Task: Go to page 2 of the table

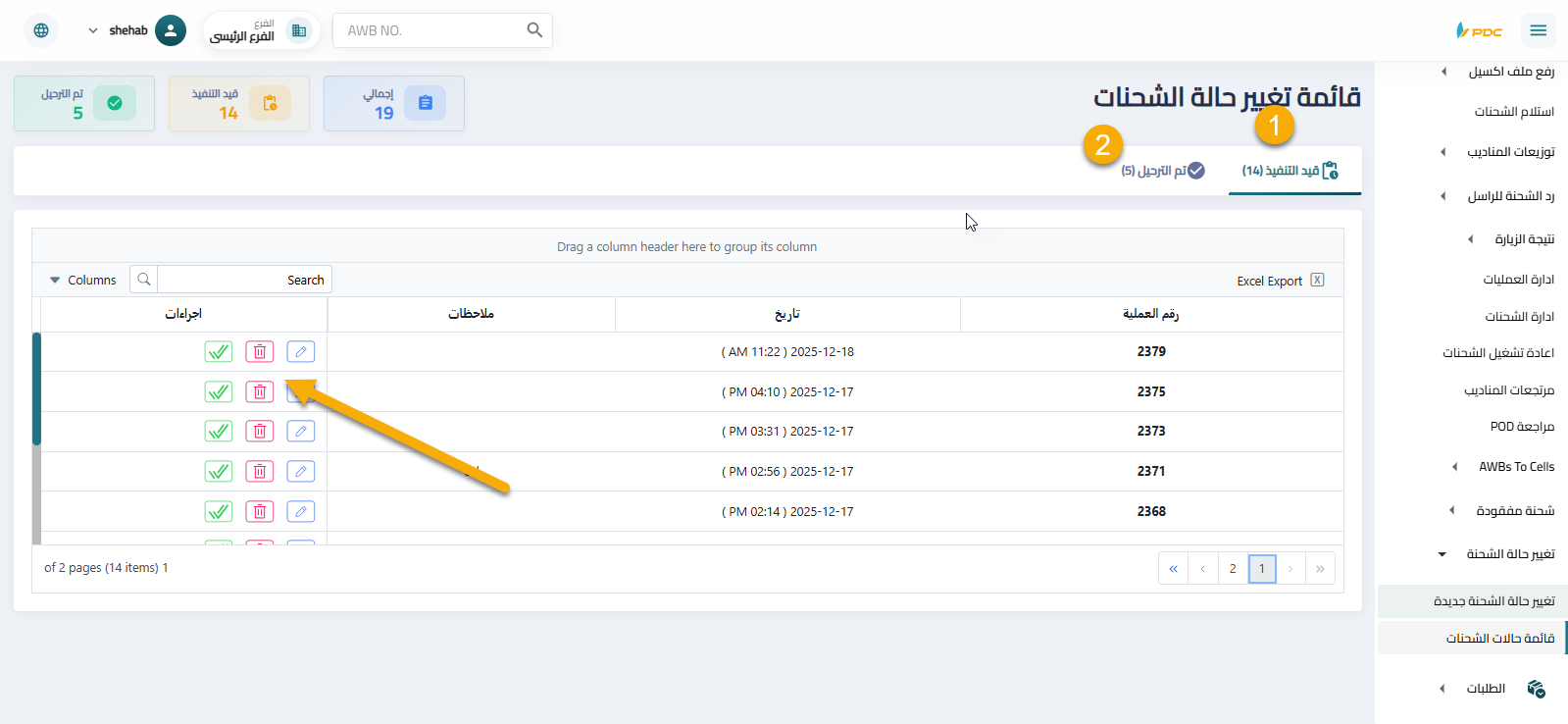Action: [x=1233, y=569]
